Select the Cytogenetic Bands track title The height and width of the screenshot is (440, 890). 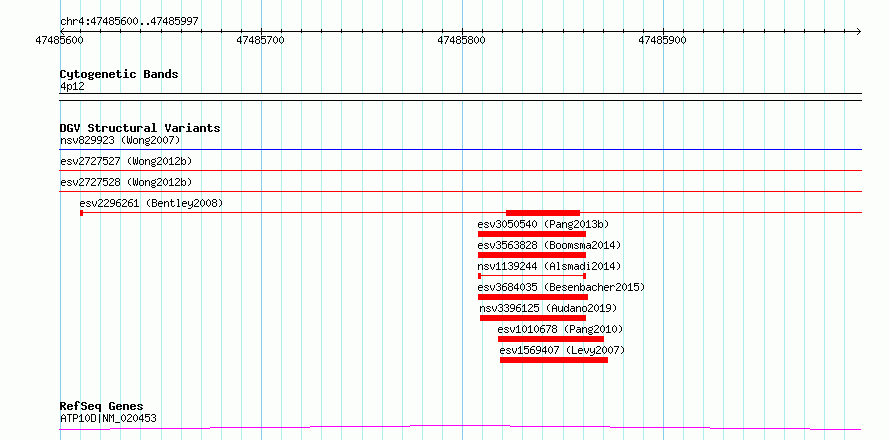119,74
